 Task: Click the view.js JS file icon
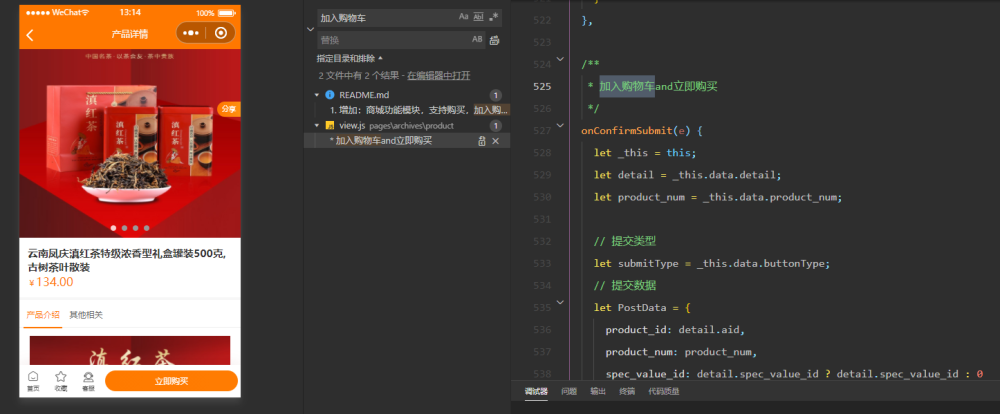[x=330, y=126]
